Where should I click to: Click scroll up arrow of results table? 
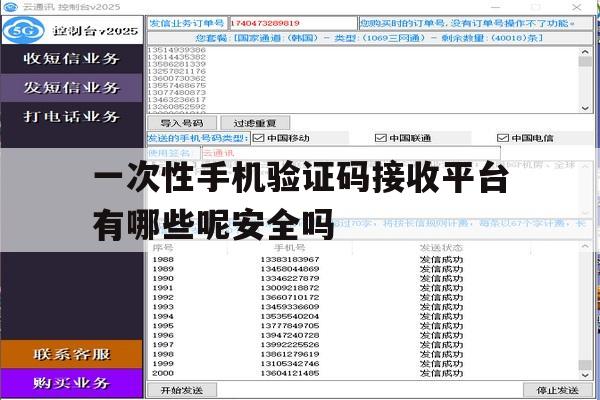585,247
